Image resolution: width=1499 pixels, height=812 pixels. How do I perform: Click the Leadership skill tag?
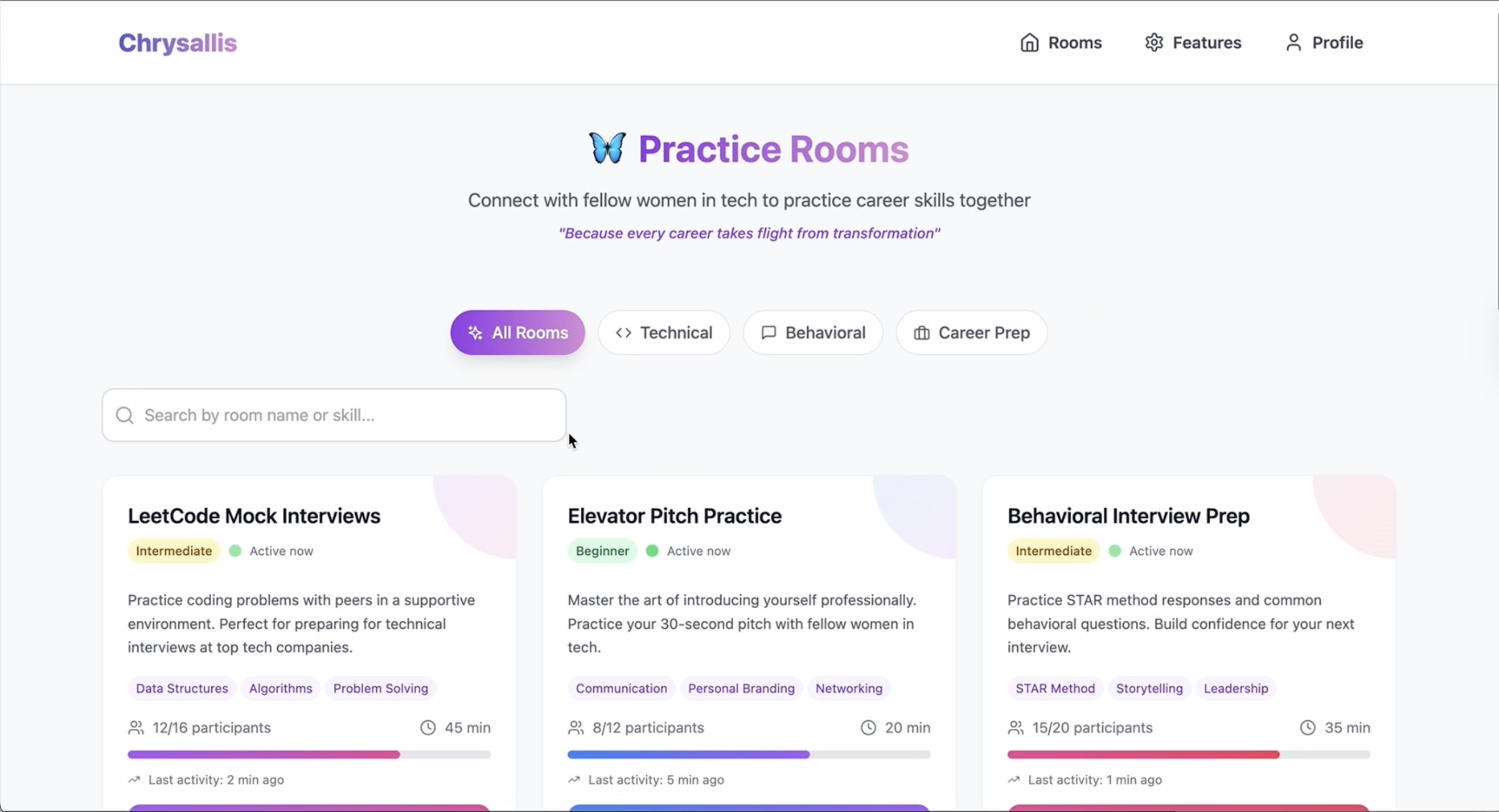coord(1236,688)
